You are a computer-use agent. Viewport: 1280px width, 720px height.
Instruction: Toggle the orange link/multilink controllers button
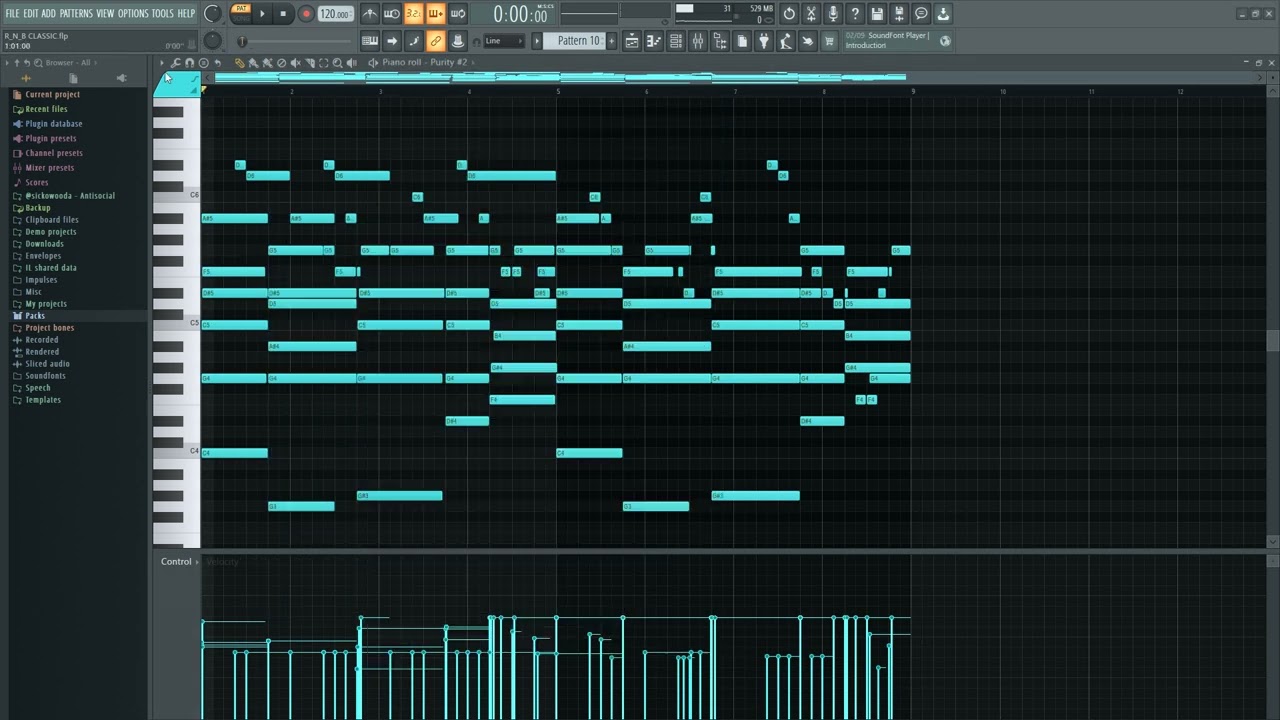tap(435, 41)
